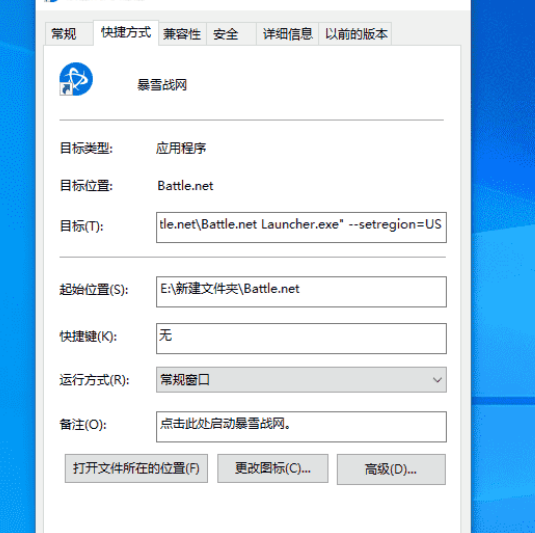Switch to the 详细信息 tab
The image size is (535, 533).
(287, 34)
